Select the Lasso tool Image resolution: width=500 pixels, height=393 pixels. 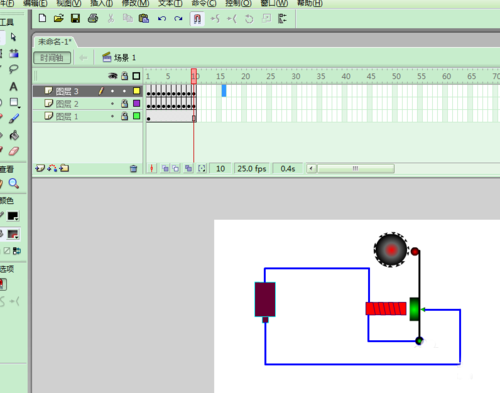(x=13, y=69)
